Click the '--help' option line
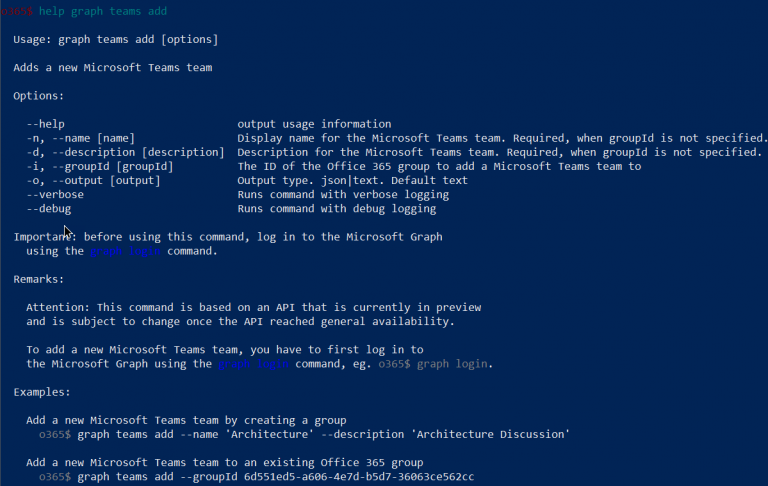 pos(46,124)
